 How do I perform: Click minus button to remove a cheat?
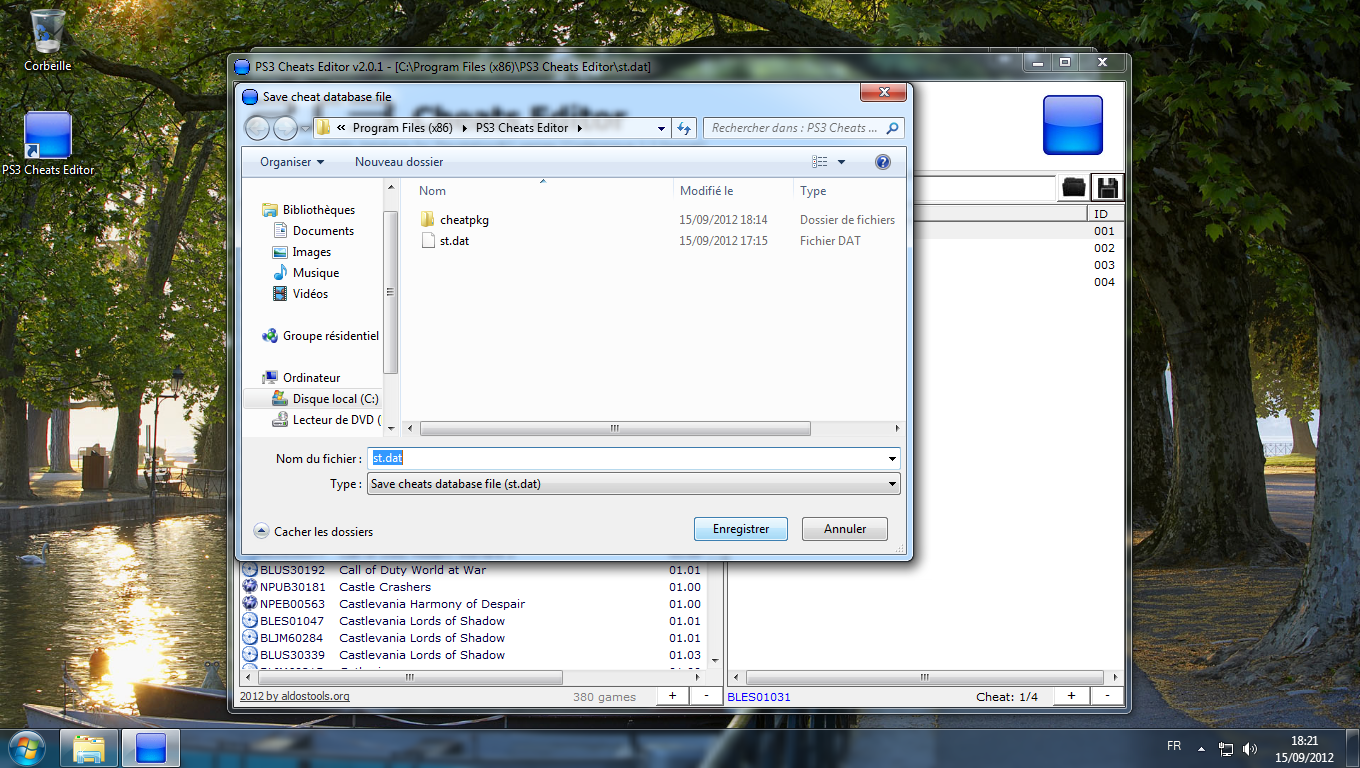[1107, 696]
